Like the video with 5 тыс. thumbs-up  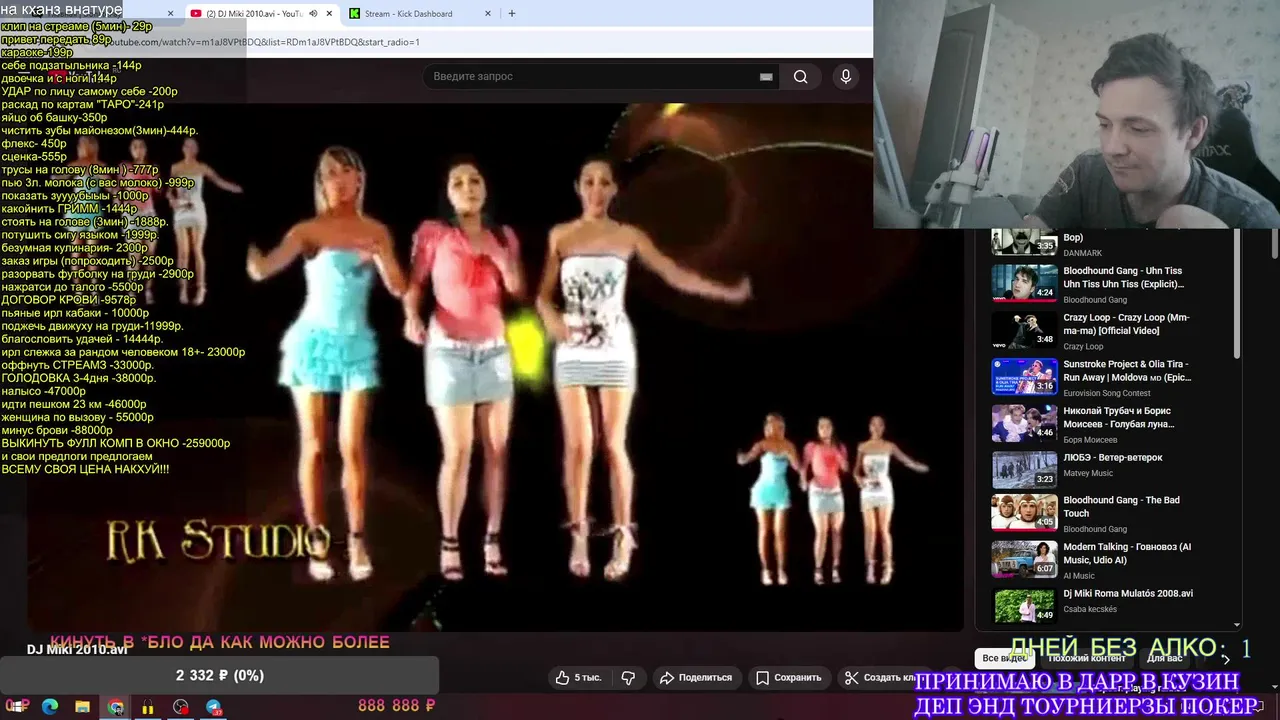click(579, 677)
